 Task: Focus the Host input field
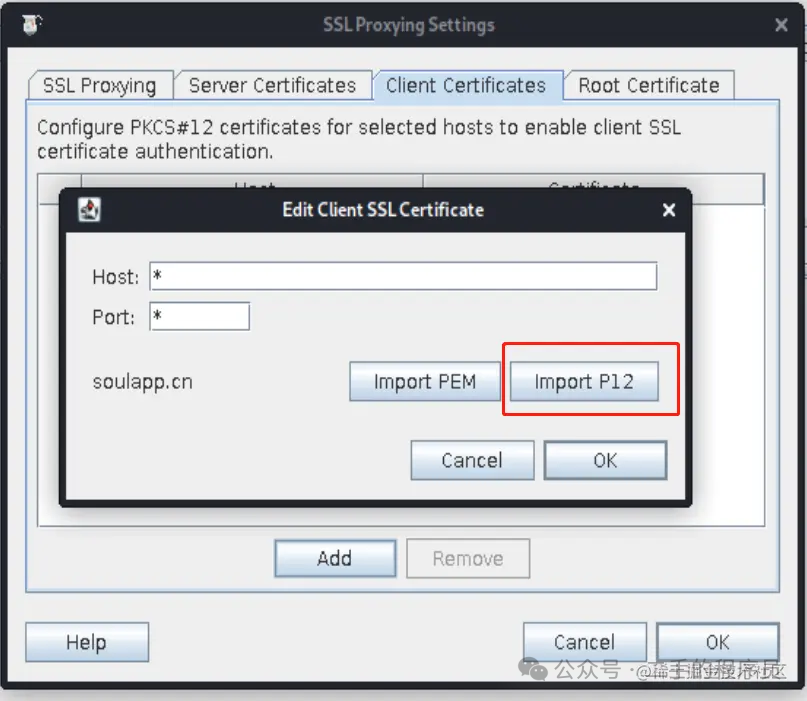[x=403, y=276]
